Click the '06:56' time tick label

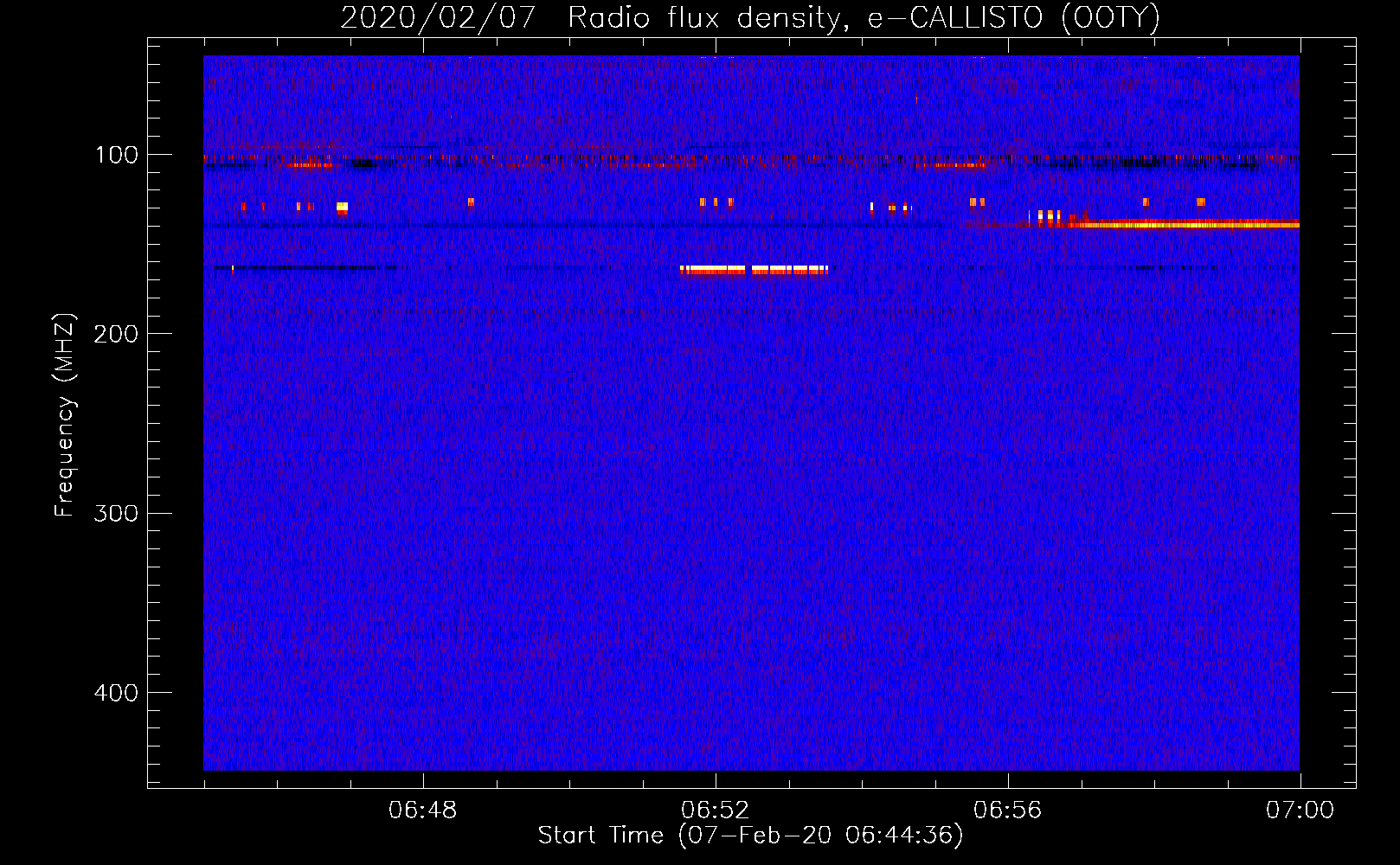pyautogui.click(x=1008, y=811)
